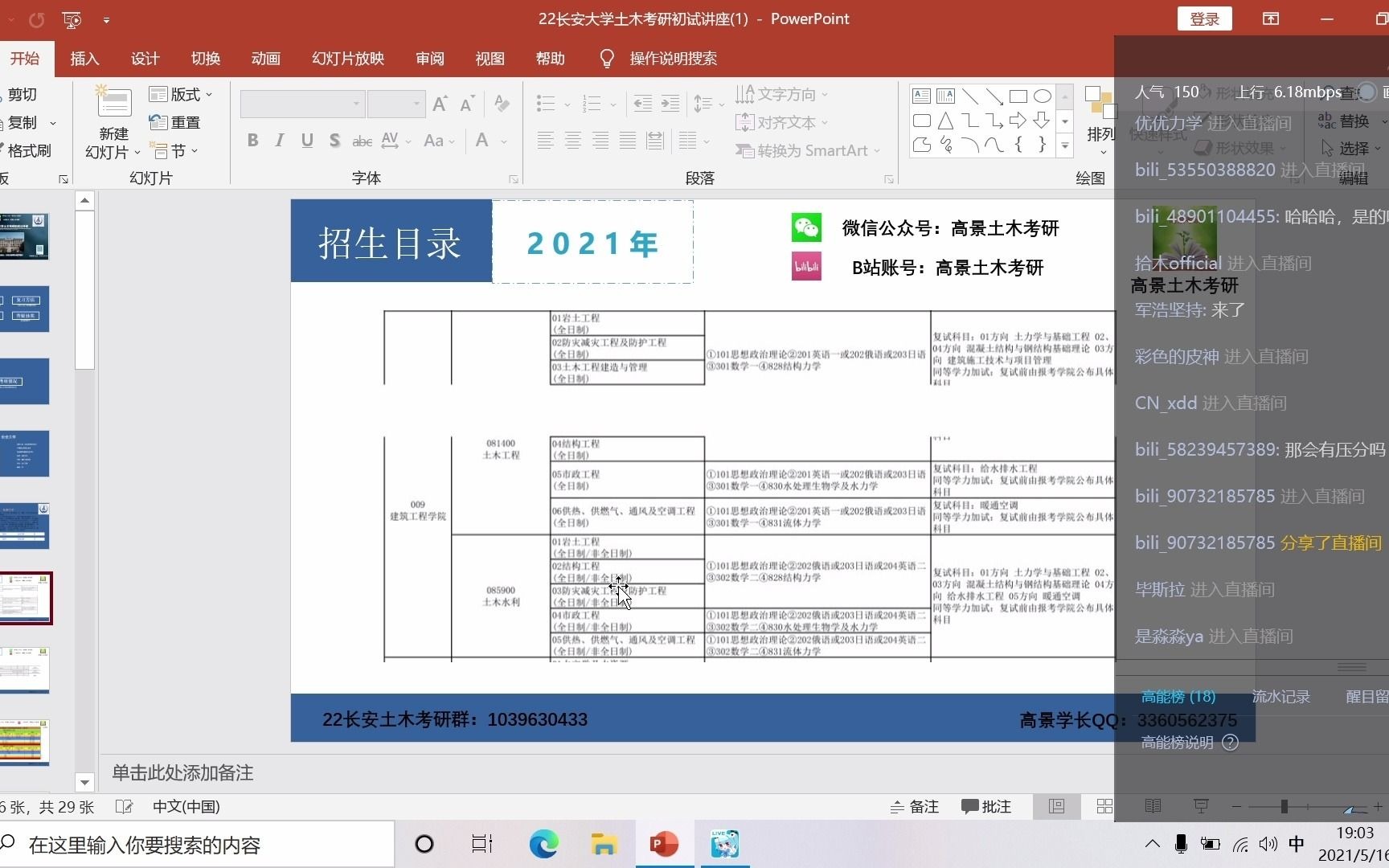Click Increase List Level indent icon
Image resolution: width=1389 pixels, height=868 pixels.
[x=670, y=103]
